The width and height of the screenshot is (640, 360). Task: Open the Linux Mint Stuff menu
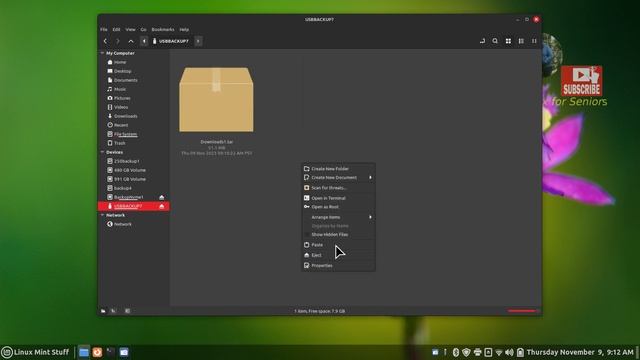pyautogui.click(x=36, y=352)
